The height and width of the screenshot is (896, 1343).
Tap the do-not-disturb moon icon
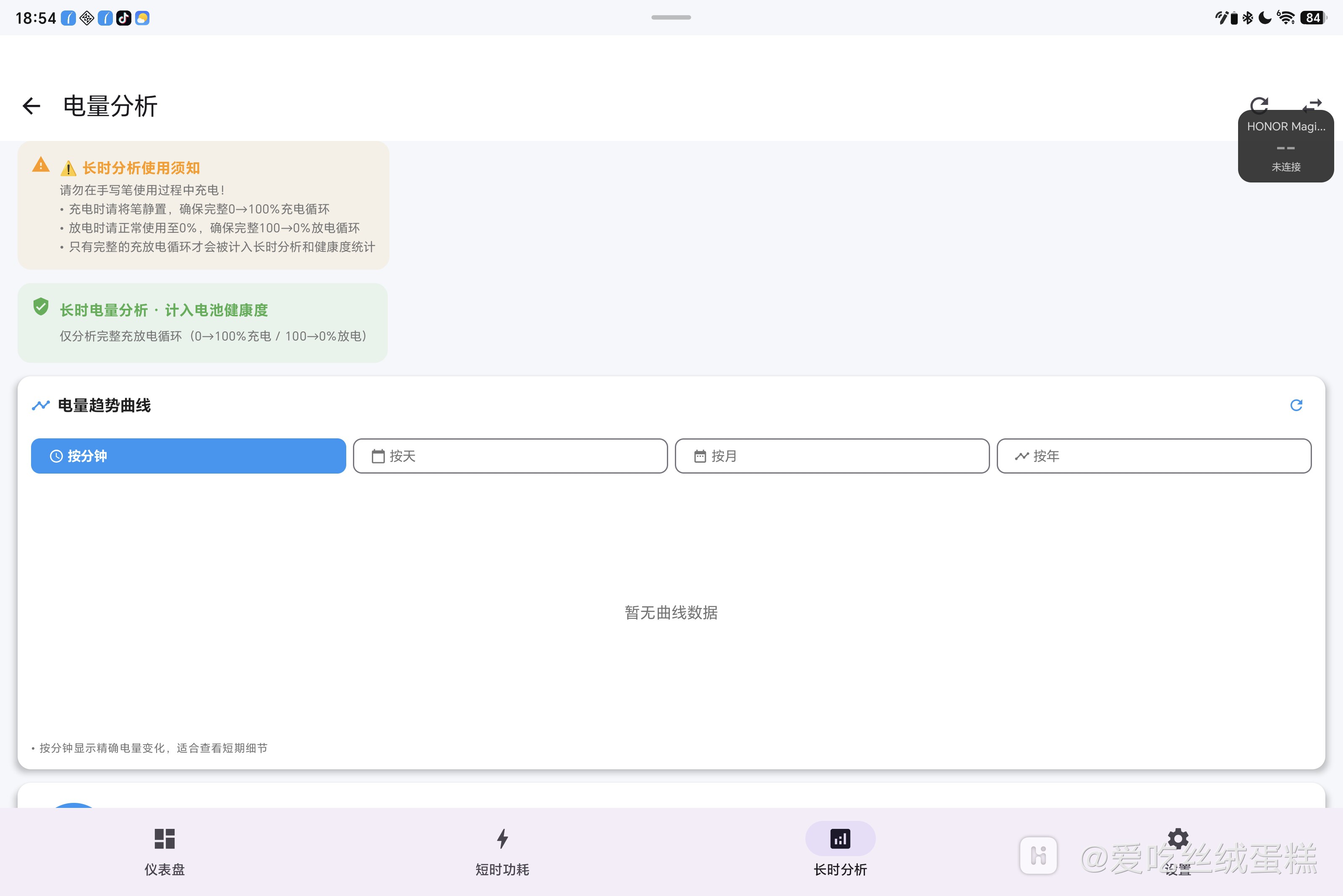(x=1265, y=18)
